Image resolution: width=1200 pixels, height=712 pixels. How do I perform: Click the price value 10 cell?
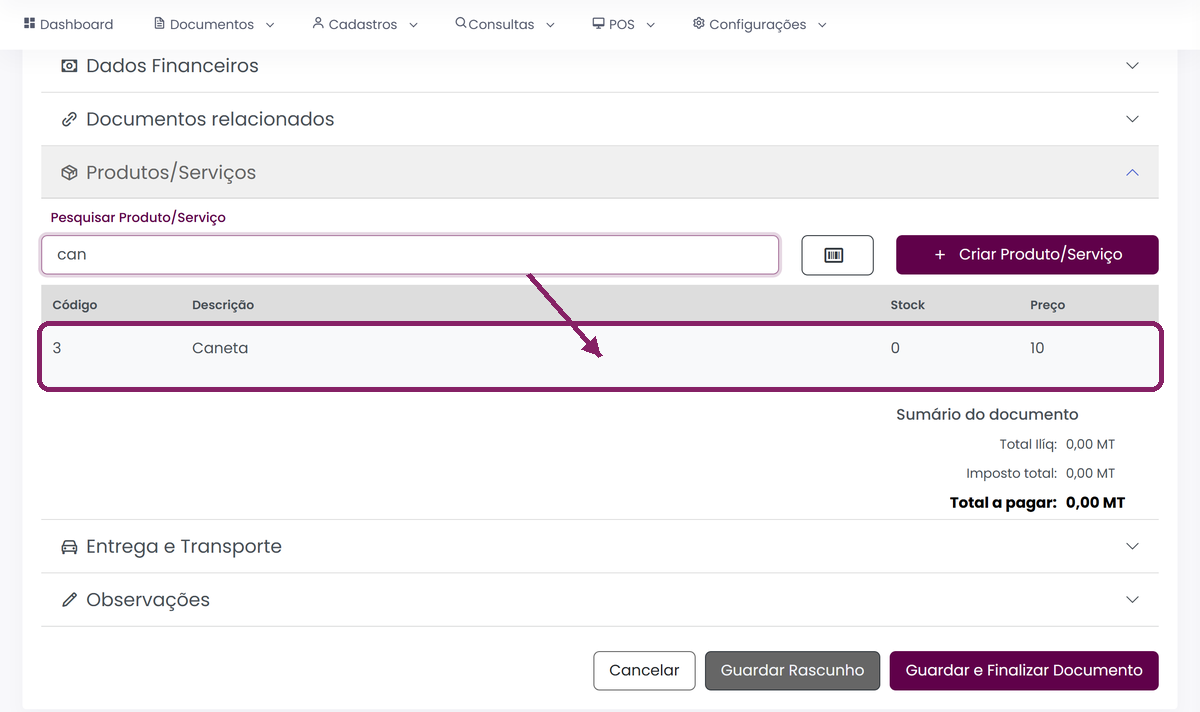point(1037,348)
